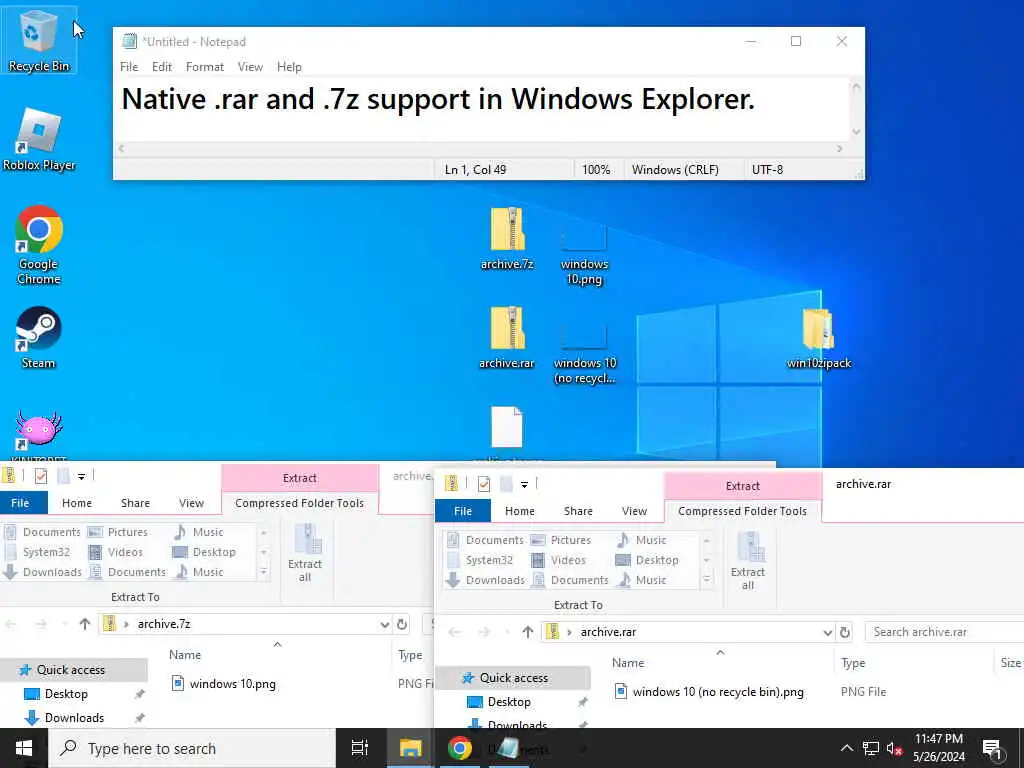Open the quick access toolbar dropdown in the archive.rar window
This screenshot has width=1024, height=768.
click(x=524, y=485)
